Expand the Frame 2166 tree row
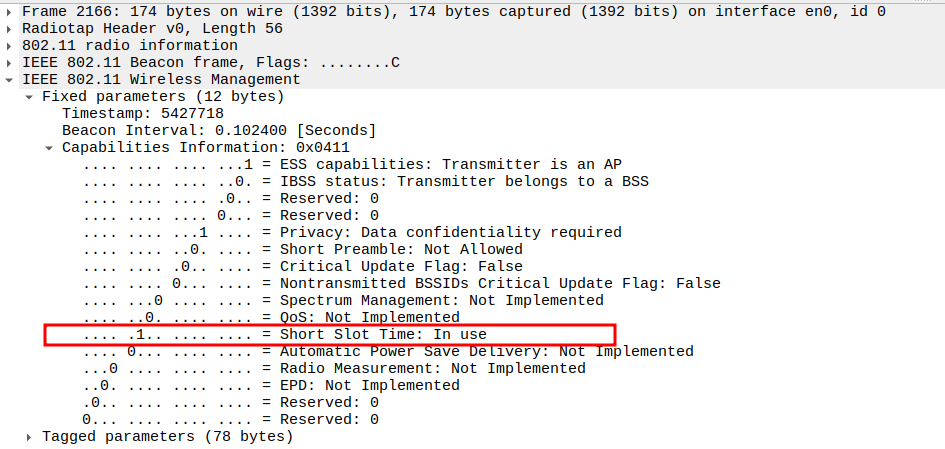This screenshot has width=945, height=449. tap(10, 11)
